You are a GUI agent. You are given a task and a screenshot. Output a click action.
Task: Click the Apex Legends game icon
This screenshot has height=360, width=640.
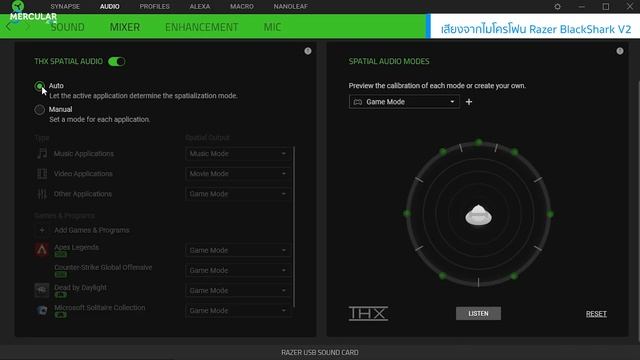coord(42,250)
